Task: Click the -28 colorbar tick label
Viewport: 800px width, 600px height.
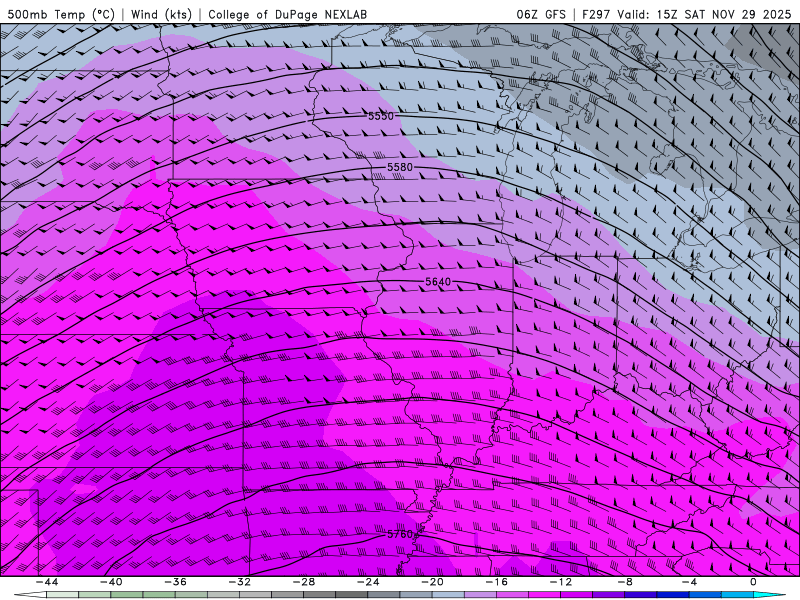Action: [x=304, y=582]
